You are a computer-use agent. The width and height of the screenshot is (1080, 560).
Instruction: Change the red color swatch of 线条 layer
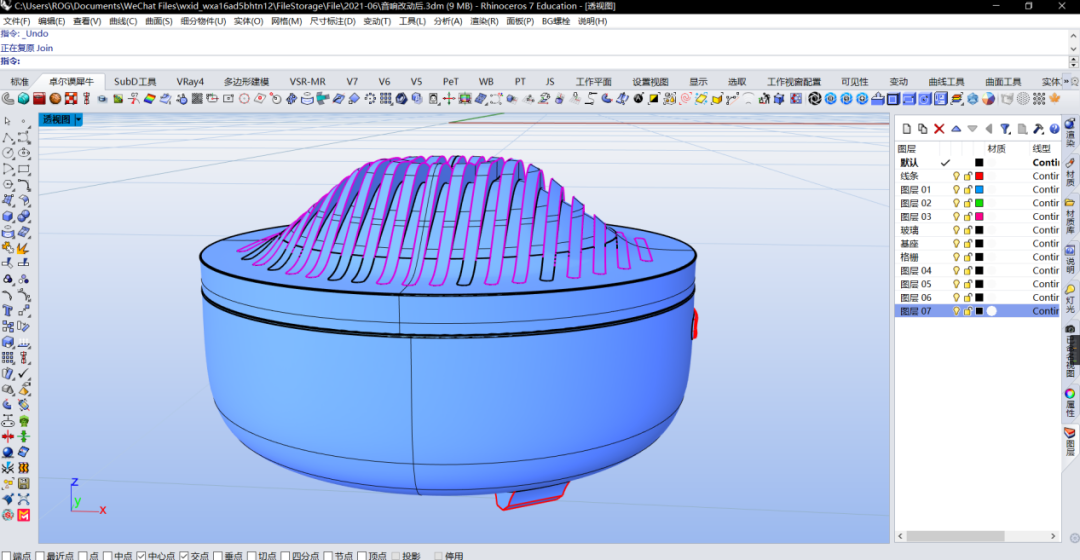click(x=979, y=176)
